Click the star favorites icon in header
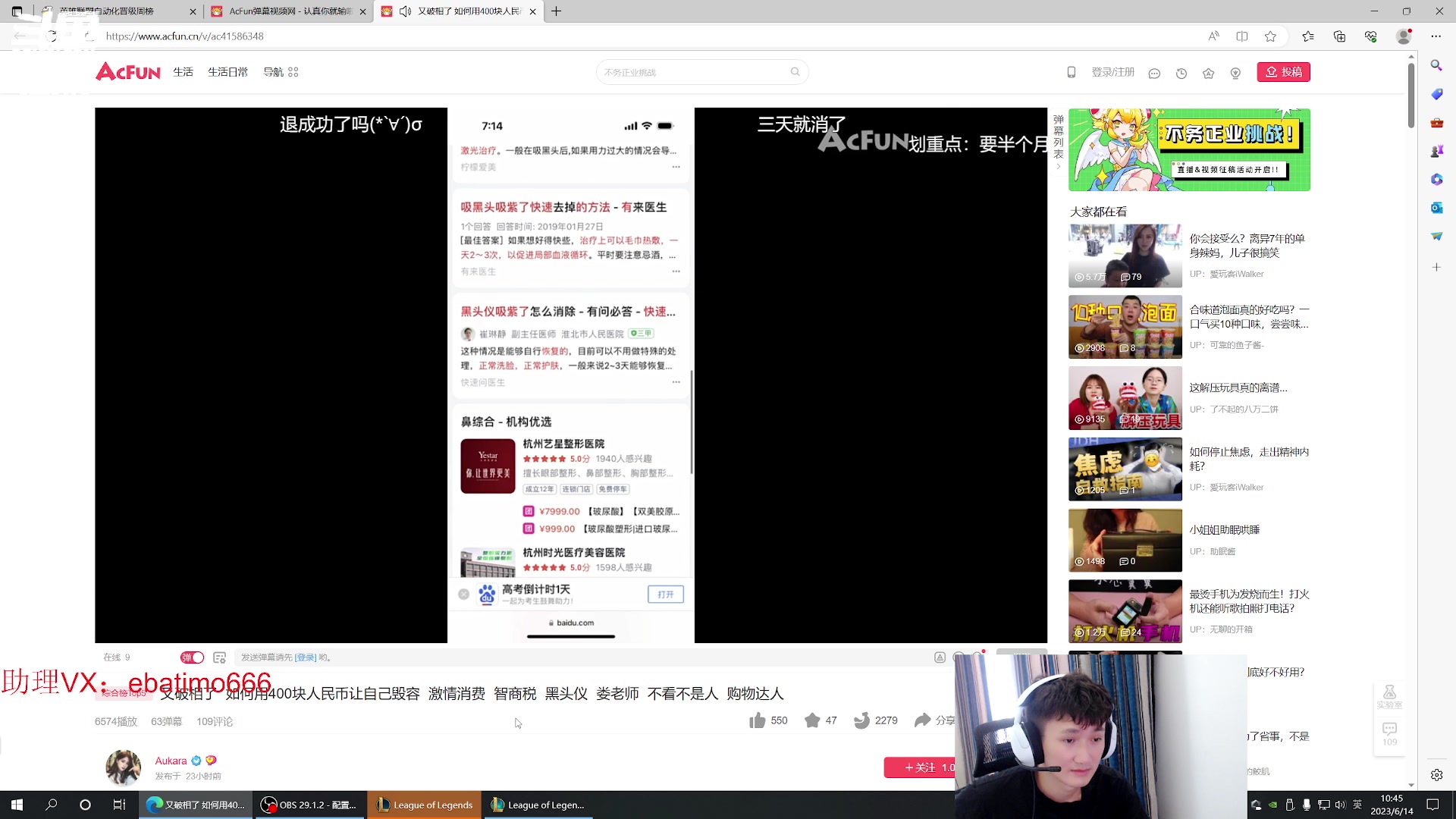Viewport: 1456px width, 819px height. (1208, 73)
